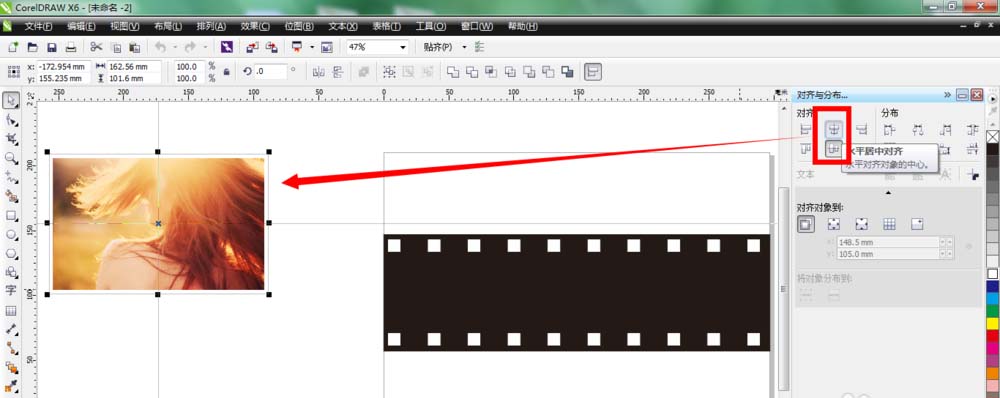This screenshot has width=1000, height=398.
Task: Select the Parallel Dimension tool
Action: click(x=11, y=329)
